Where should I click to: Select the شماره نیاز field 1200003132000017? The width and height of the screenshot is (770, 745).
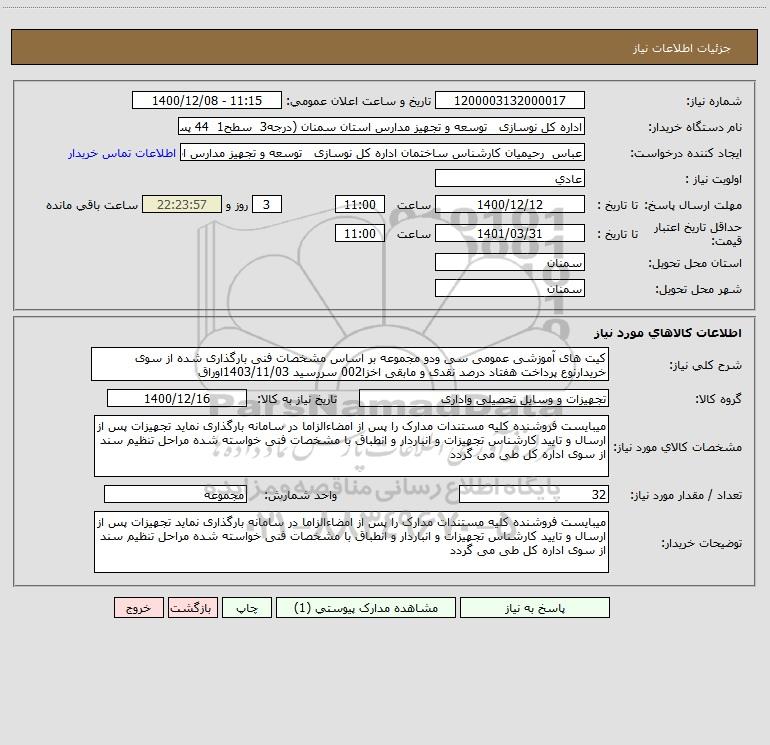pos(510,100)
